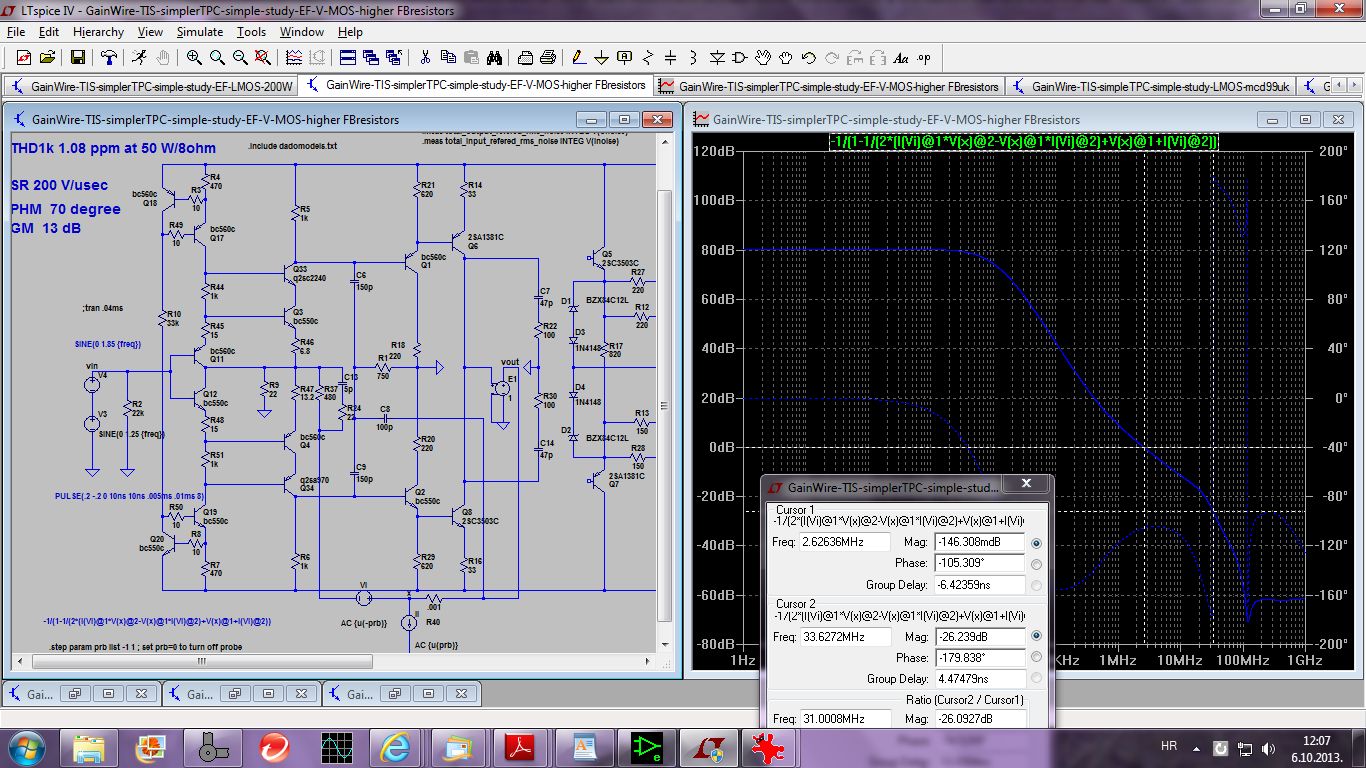
Task: Open Adobe Reader from the taskbar
Action: (519, 746)
